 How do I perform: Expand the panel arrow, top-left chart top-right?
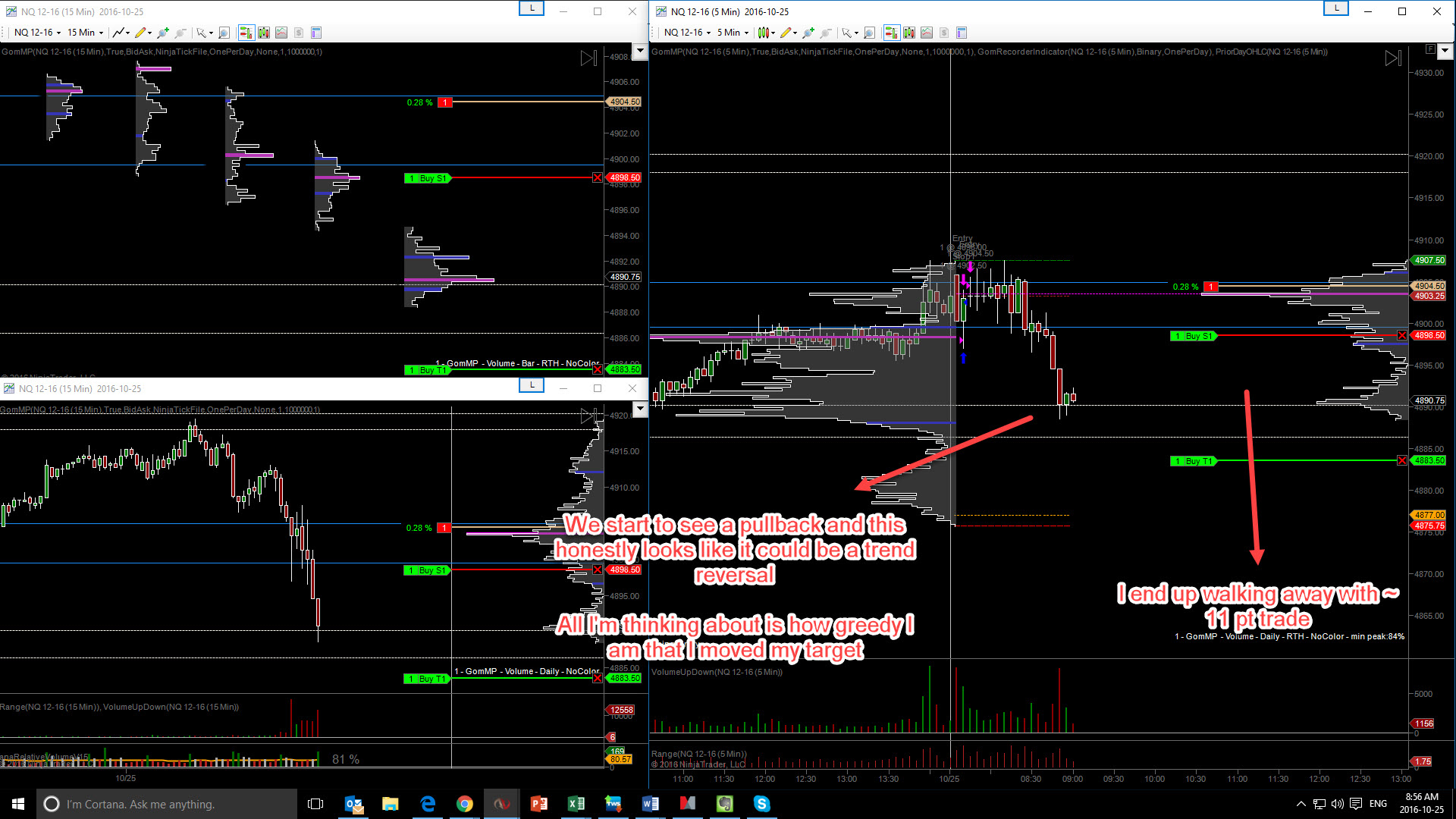coord(640,51)
